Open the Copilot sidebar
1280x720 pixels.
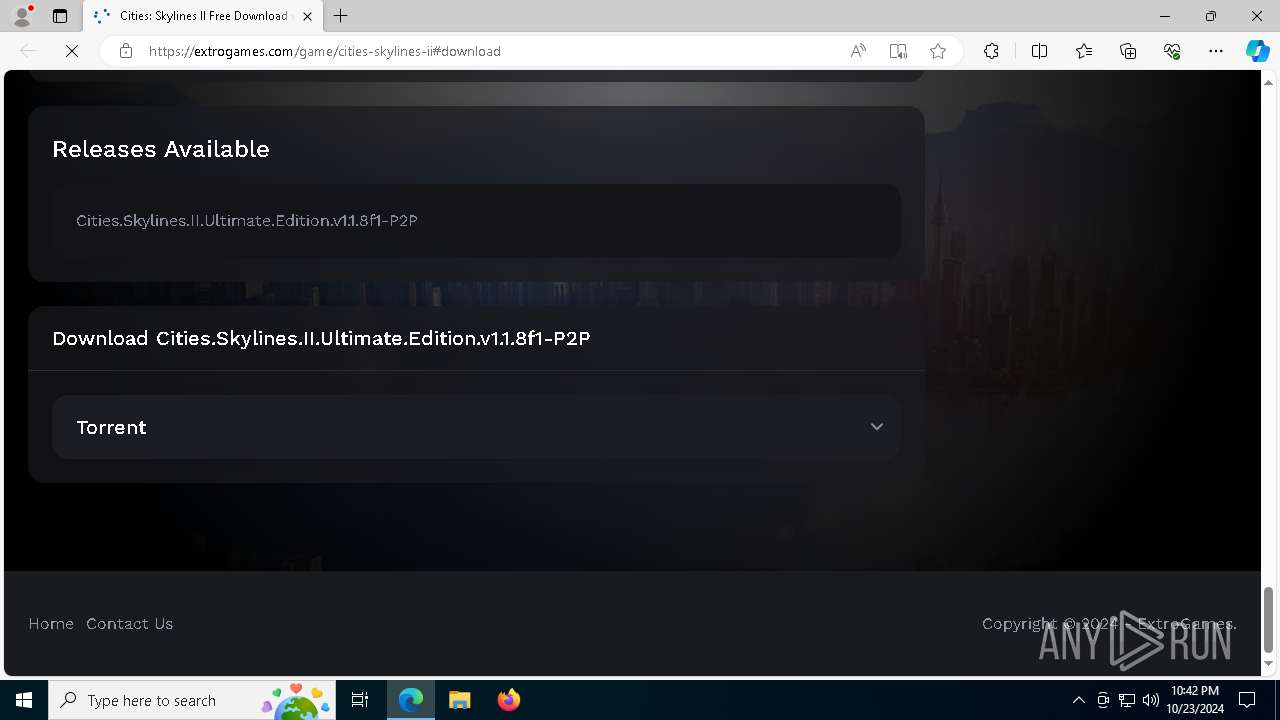pyautogui.click(x=1257, y=51)
